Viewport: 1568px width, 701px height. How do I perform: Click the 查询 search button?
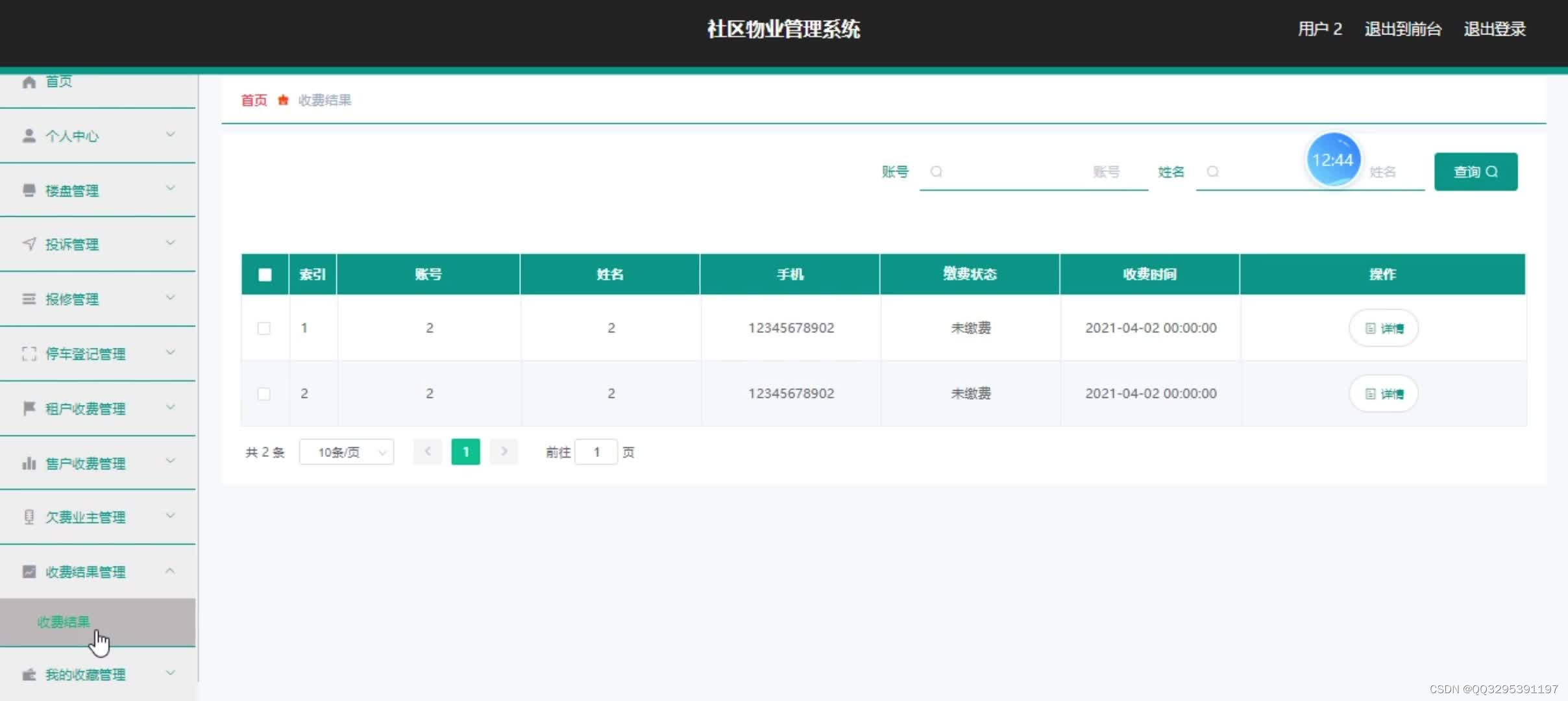click(1476, 171)
